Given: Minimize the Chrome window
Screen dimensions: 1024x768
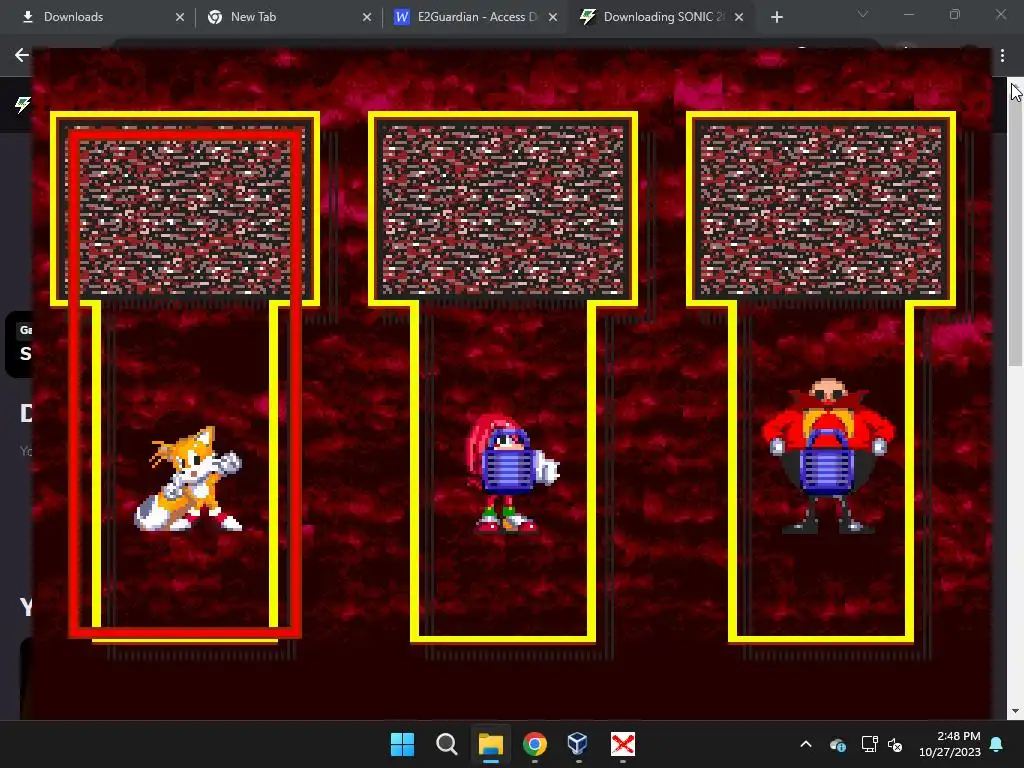Looking at the screenshot, I should (x=908, y=14).
